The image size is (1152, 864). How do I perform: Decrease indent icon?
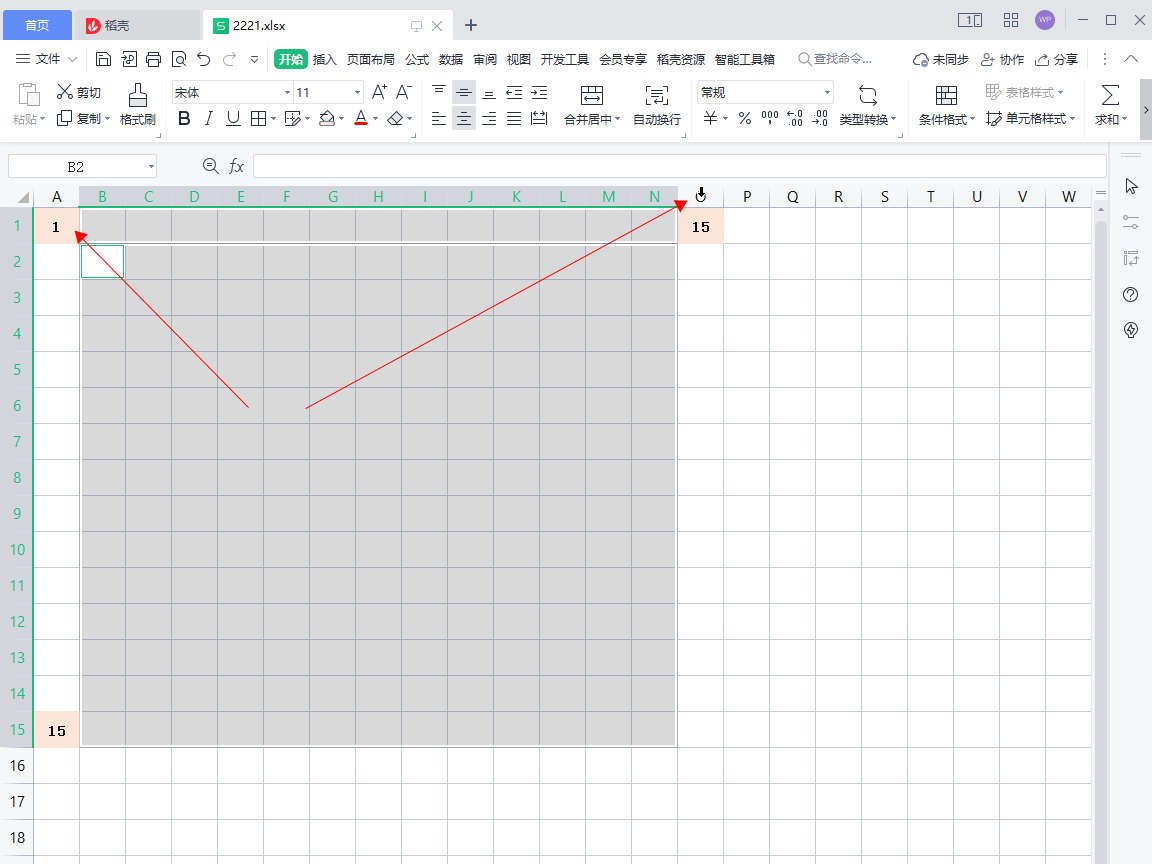tap(514, 92)
